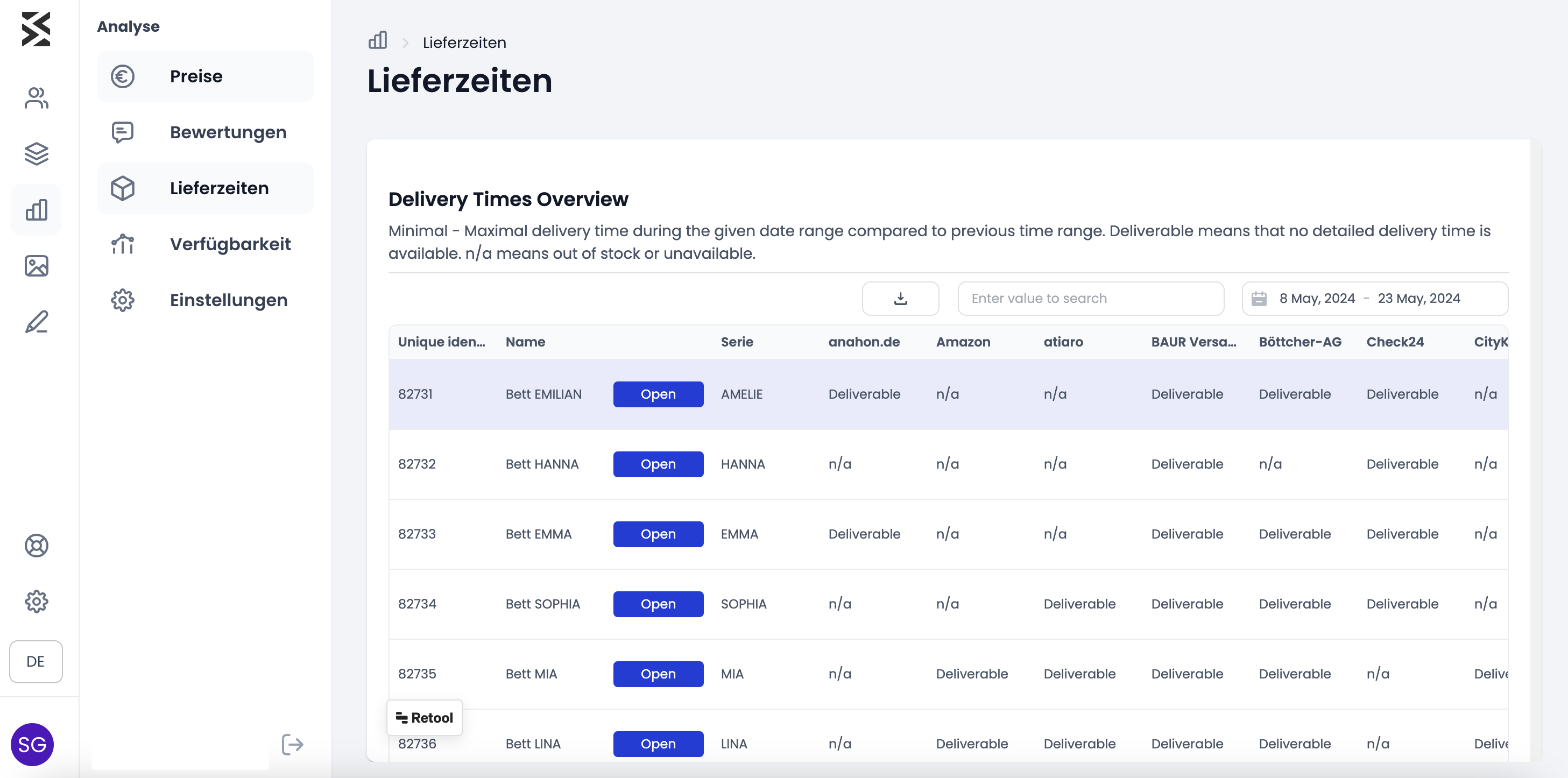Image resolution: width=1568 pixels, height=778 pixels.
Task: Navigate to Verfügbarkeit section
Action: pyautogui.click(x=205, y=244)
